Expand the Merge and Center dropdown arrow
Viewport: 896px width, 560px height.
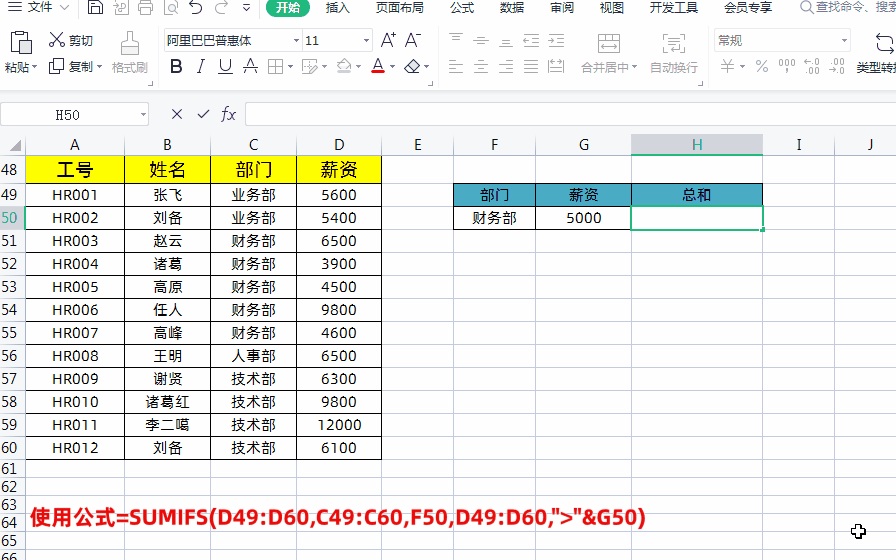click(x=634, y=67)
